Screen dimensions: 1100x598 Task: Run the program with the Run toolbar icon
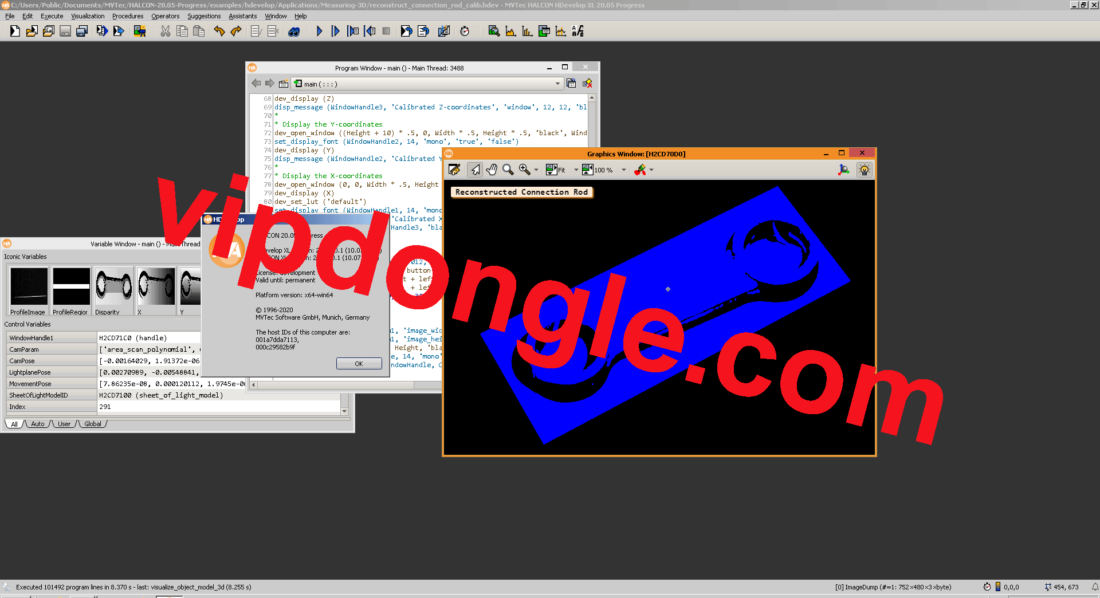320,31
